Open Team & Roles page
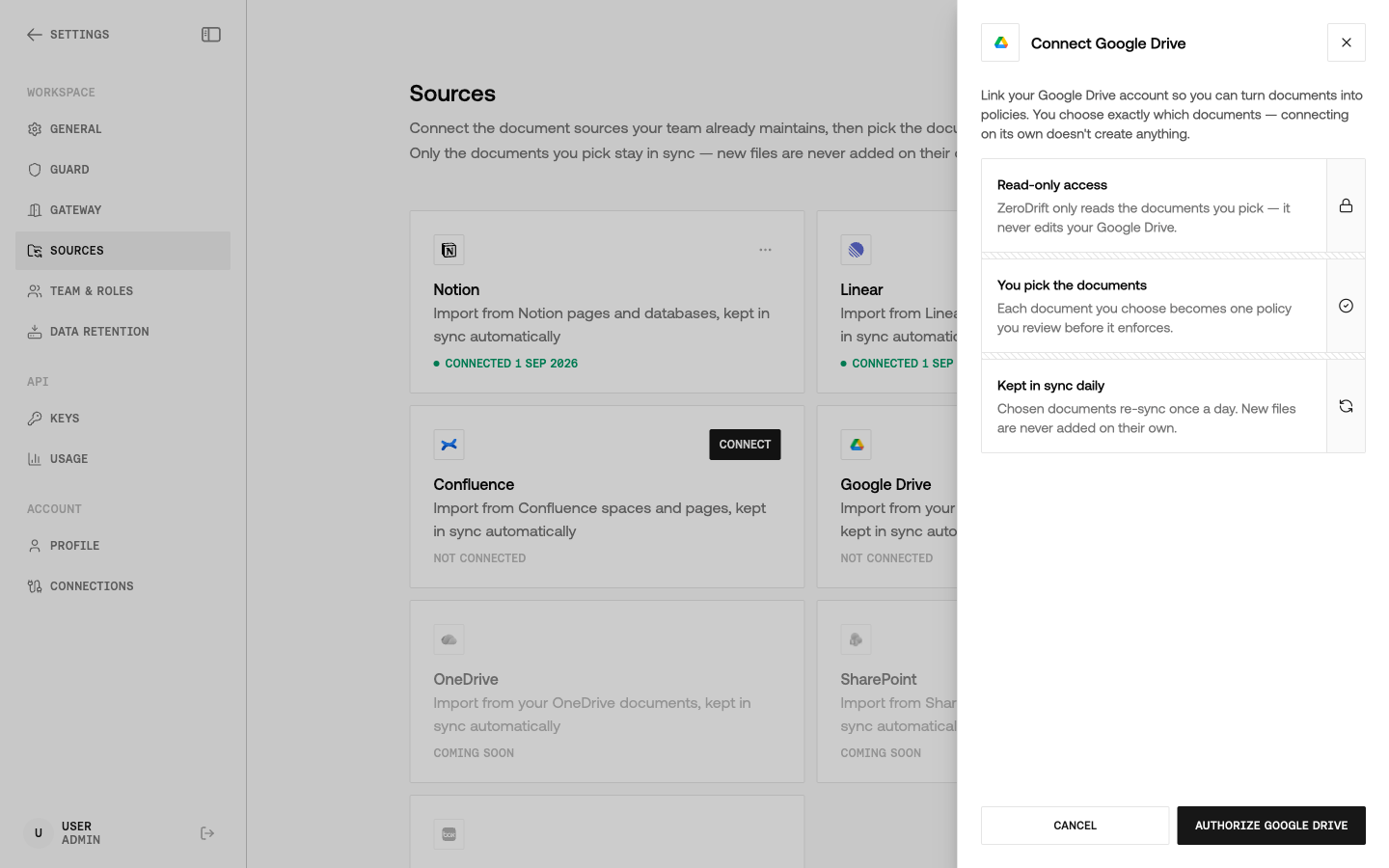The image size is (1389, 868). [x=123, y=291]
